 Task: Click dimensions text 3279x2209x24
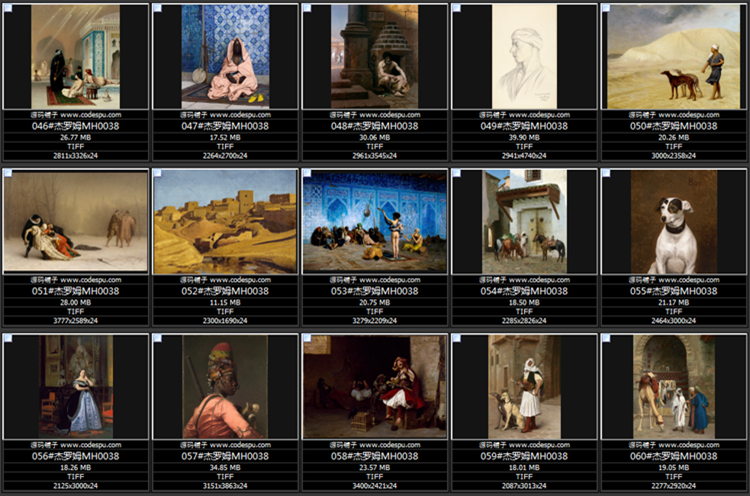click(375, 320)
